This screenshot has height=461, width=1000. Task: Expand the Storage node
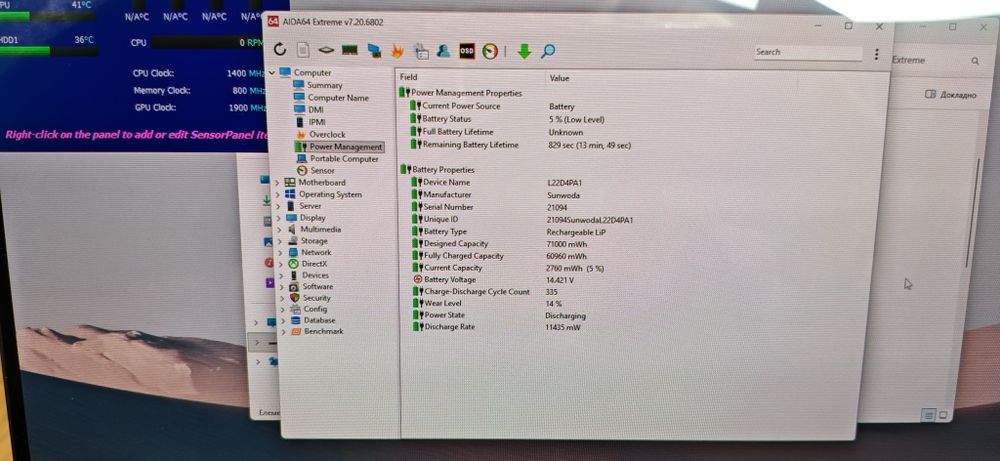pyautogui.click(x=279, y=242)
